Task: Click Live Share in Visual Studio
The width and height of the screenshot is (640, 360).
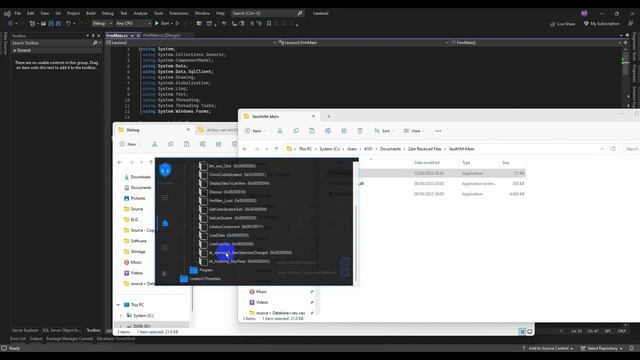Action: point(563,24)
